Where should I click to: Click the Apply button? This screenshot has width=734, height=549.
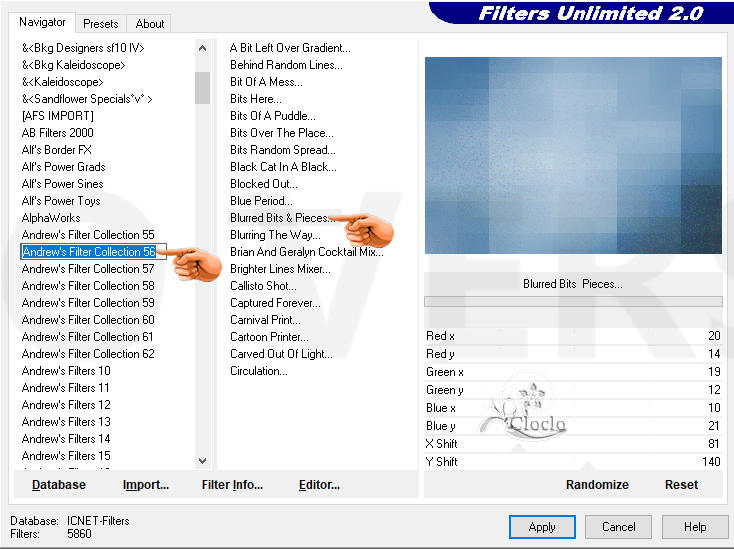click(542, 527)
